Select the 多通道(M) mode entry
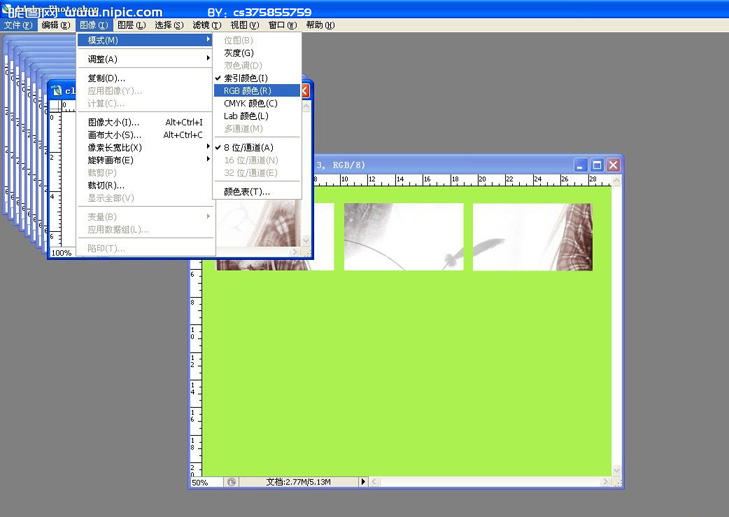Screen dimensions: 729x517 (x=257, y=128)
